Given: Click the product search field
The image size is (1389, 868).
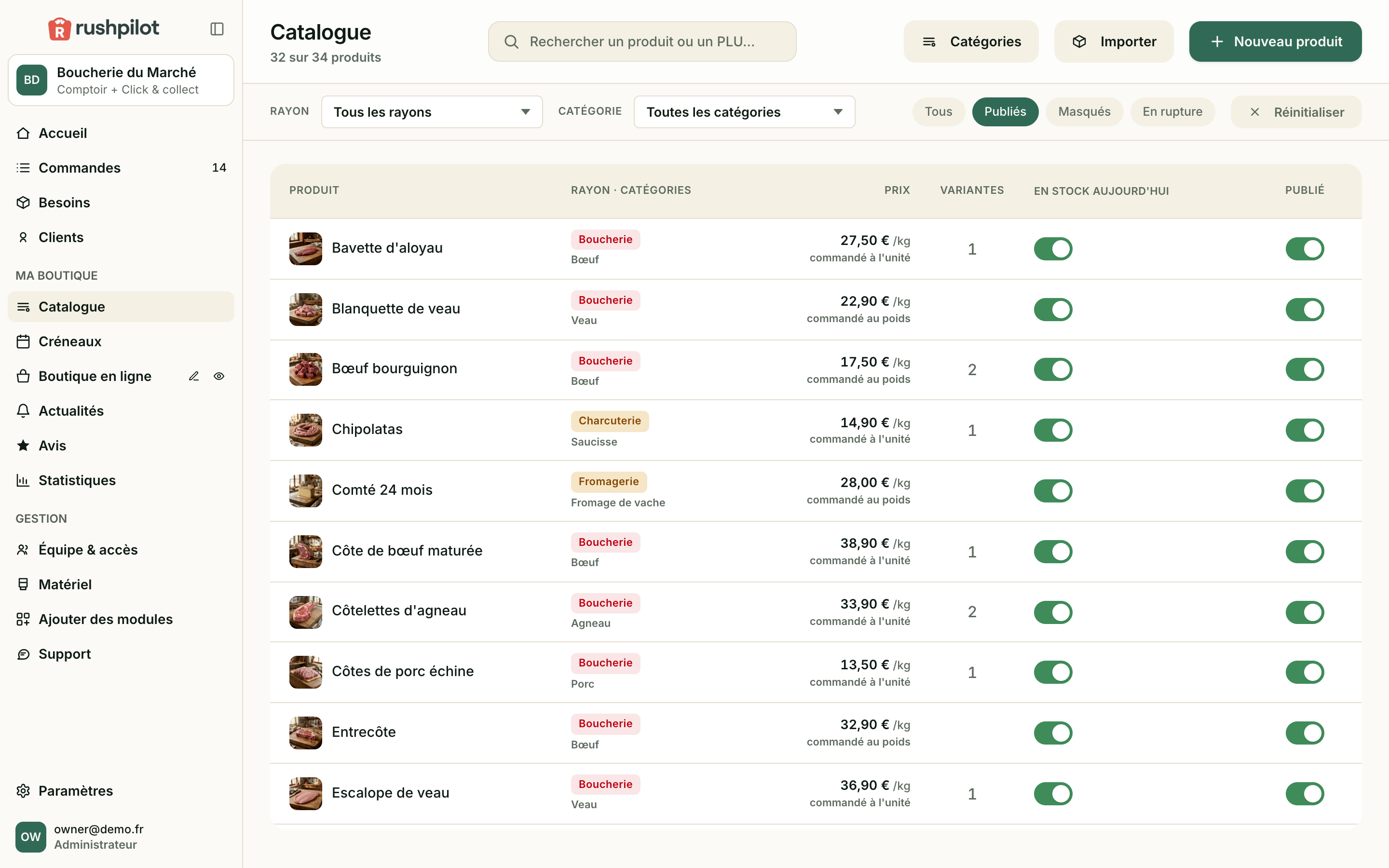Looking at the screenshot, I should tap(642, 41).
